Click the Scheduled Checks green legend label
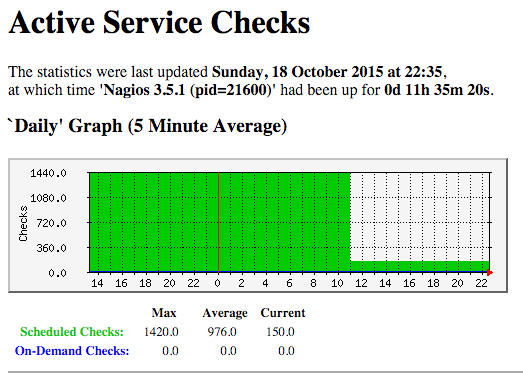 [x=72, y=332]
